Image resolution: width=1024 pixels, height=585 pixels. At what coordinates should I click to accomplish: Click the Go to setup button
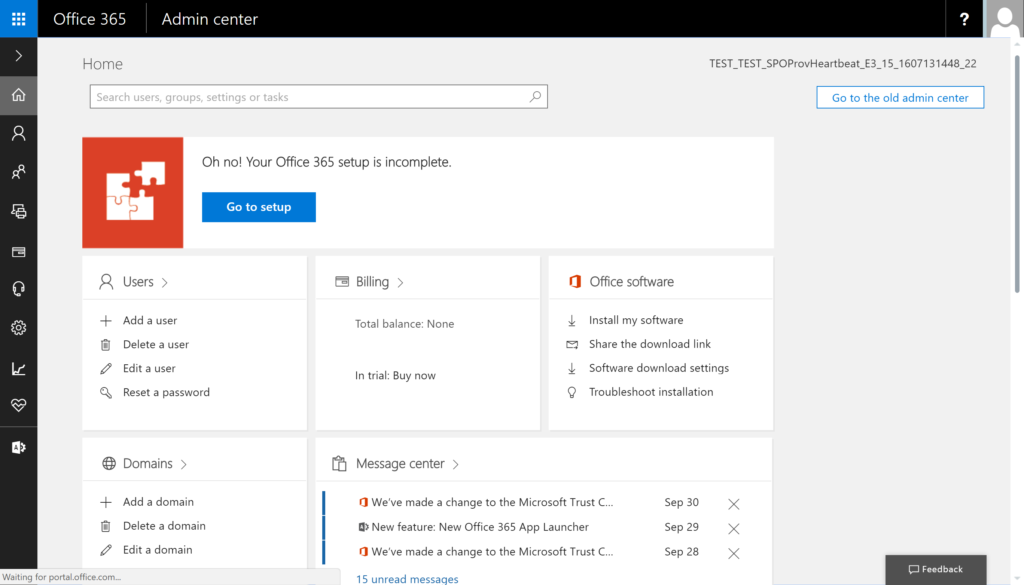259,207
